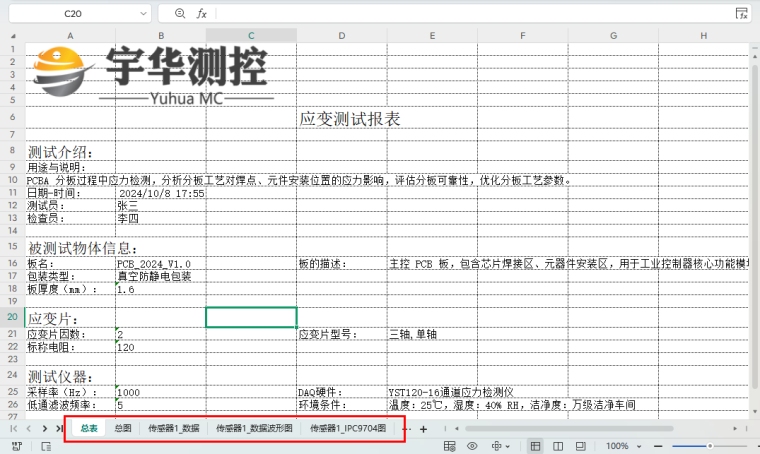Select column F header
760x454 pixels.
click(522, 36)
